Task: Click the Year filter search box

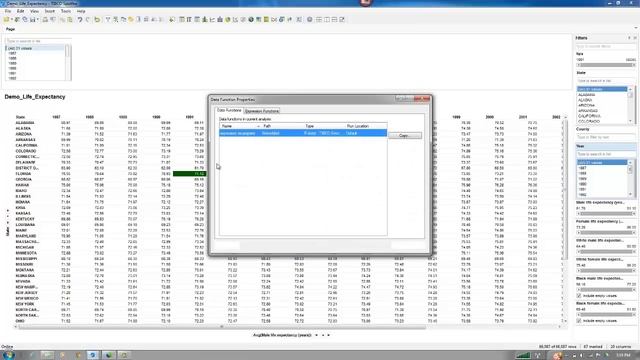Action: pos(606,154)
